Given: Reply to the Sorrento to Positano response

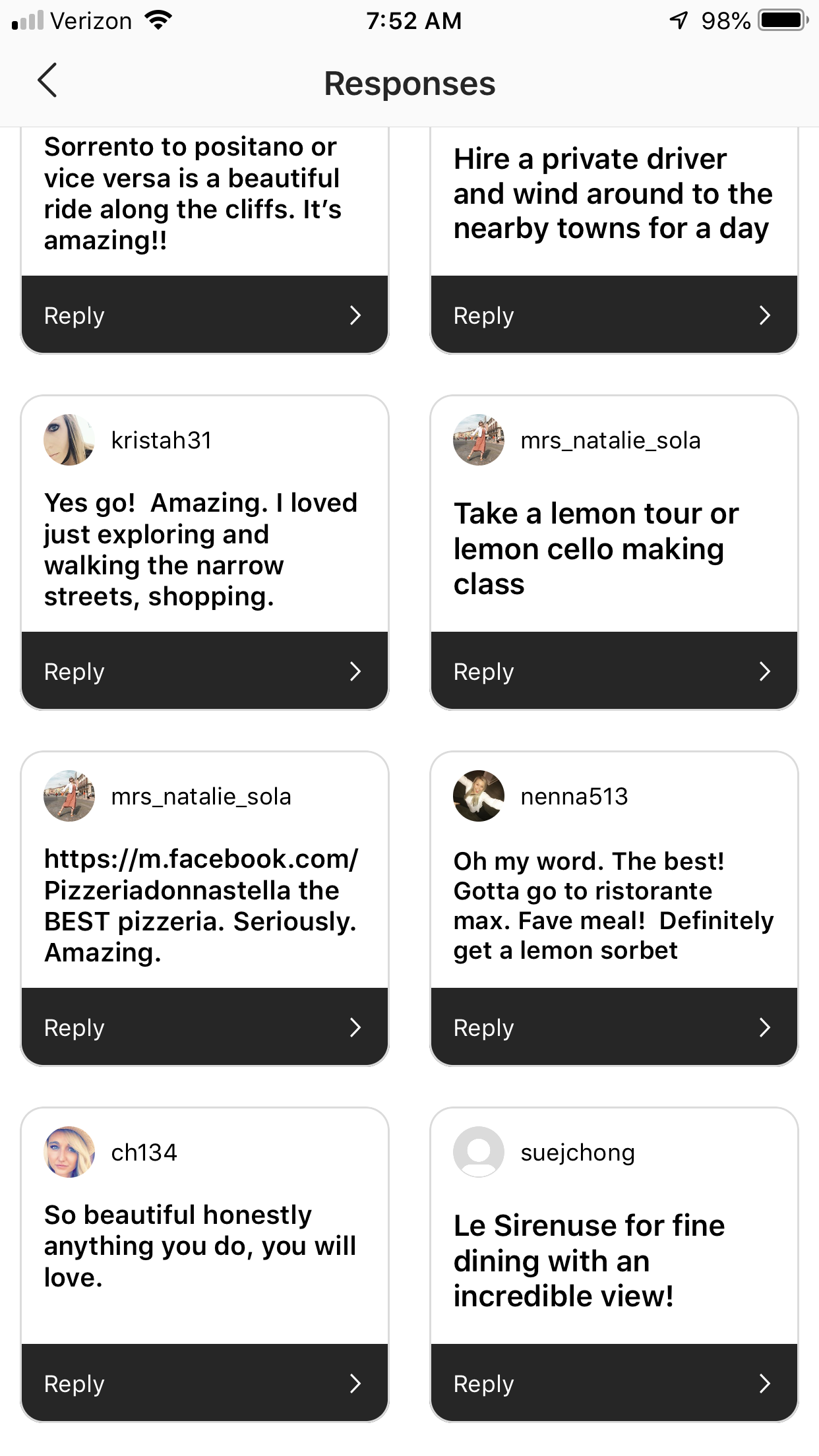Looking at the screenshot, I should point(204,315).
